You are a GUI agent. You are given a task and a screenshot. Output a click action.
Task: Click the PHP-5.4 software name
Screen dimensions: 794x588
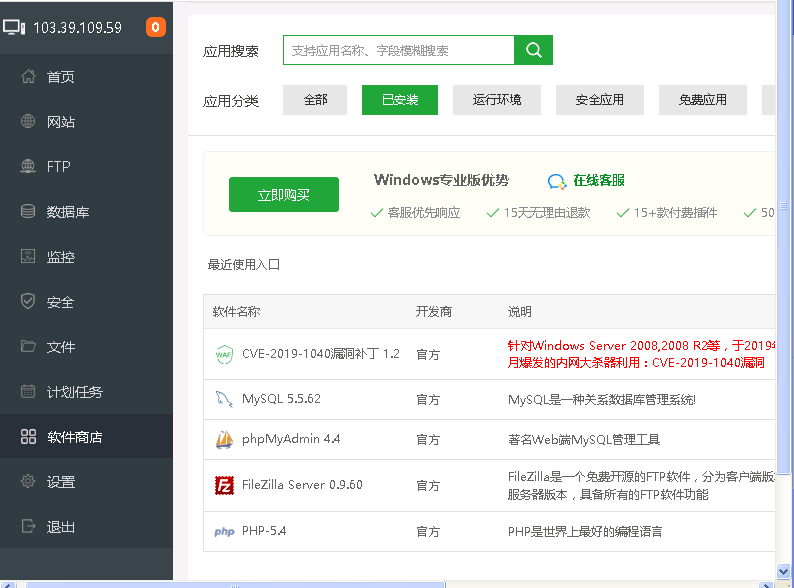(264, 531)
